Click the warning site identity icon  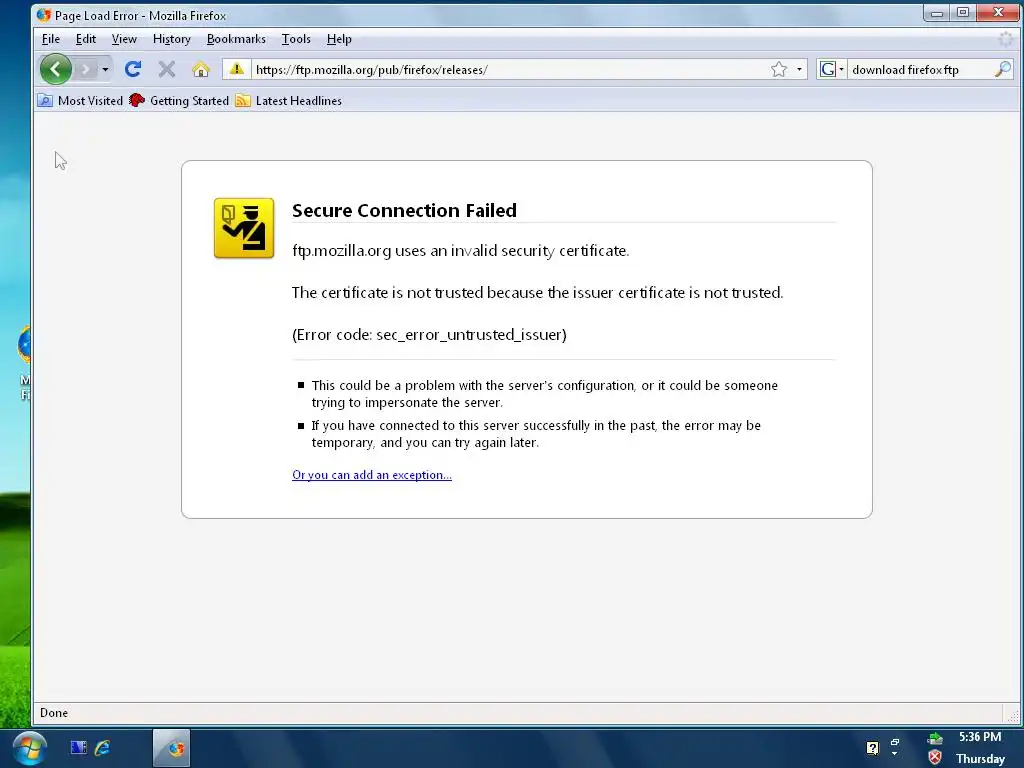tap(237, 69)
